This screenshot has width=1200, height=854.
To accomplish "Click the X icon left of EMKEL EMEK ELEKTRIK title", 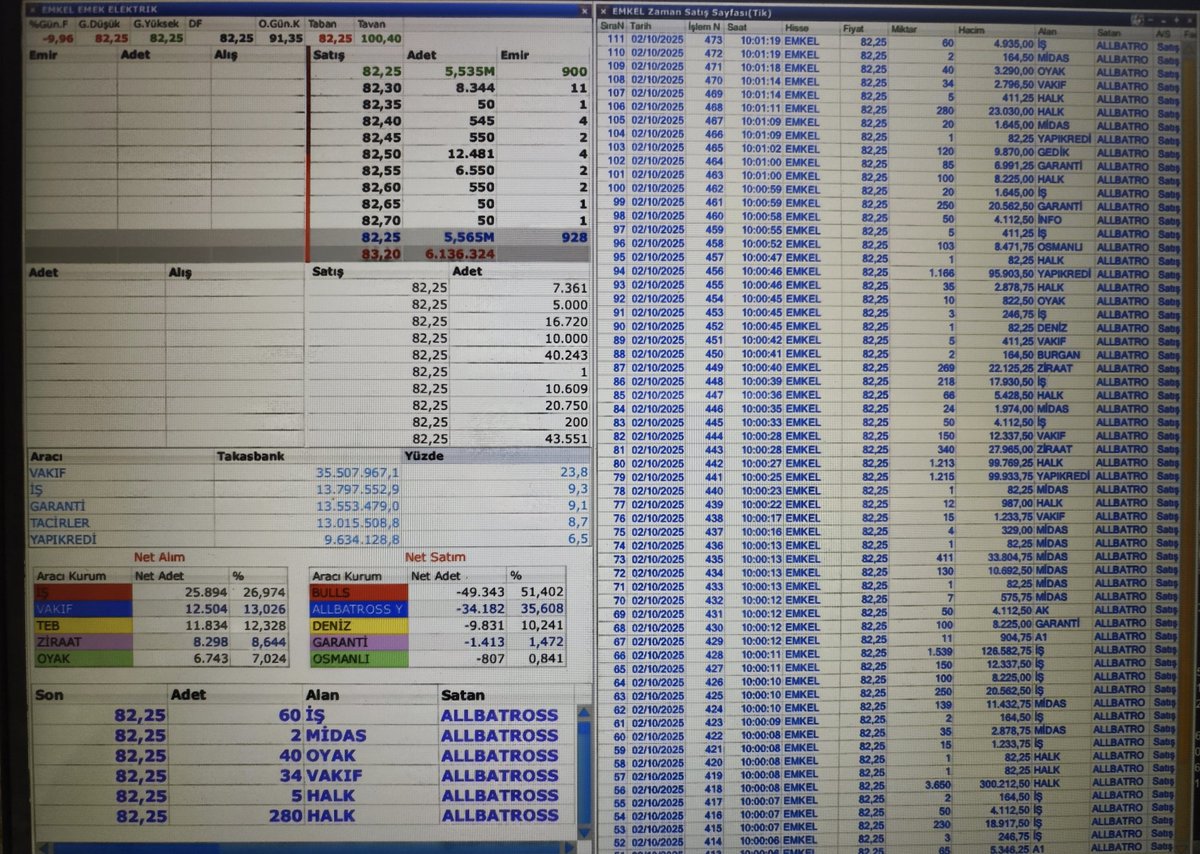I will (31, 9).
